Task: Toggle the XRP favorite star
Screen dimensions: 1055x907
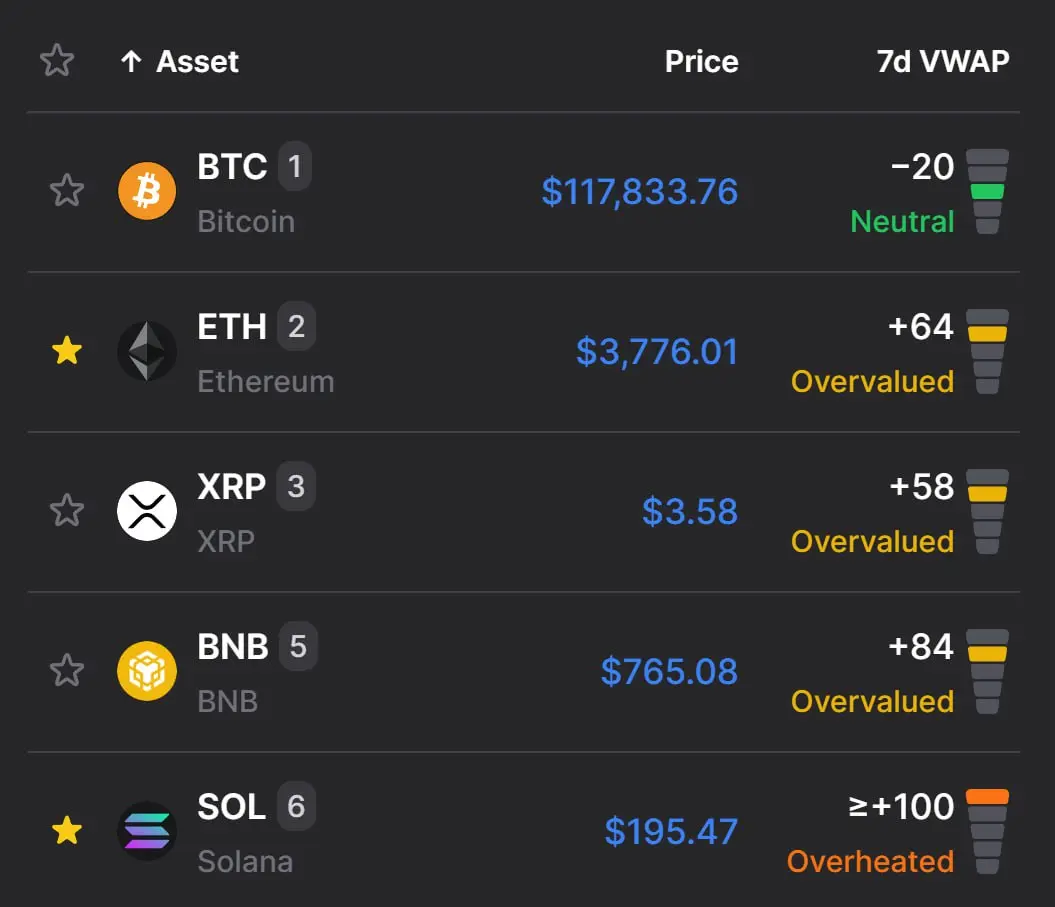Action: (67, 510)
